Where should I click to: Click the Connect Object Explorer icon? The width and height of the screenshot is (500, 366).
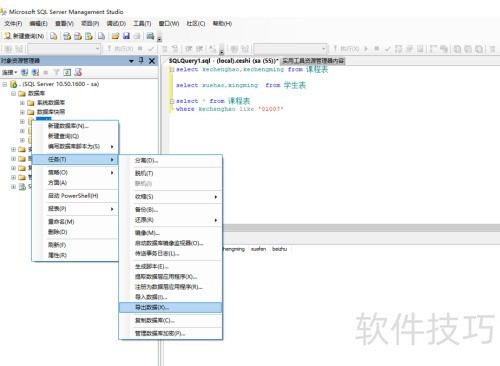[x=25, y=72]
